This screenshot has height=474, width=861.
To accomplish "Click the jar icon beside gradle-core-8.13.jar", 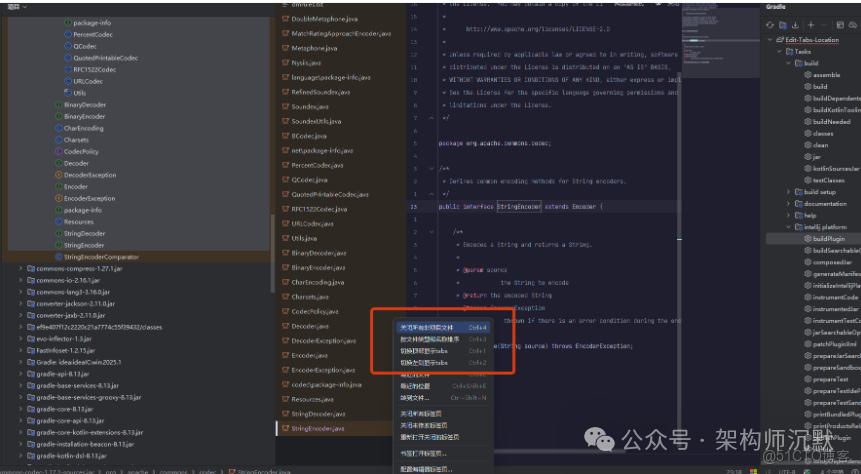I will click(x=31, y=409).
